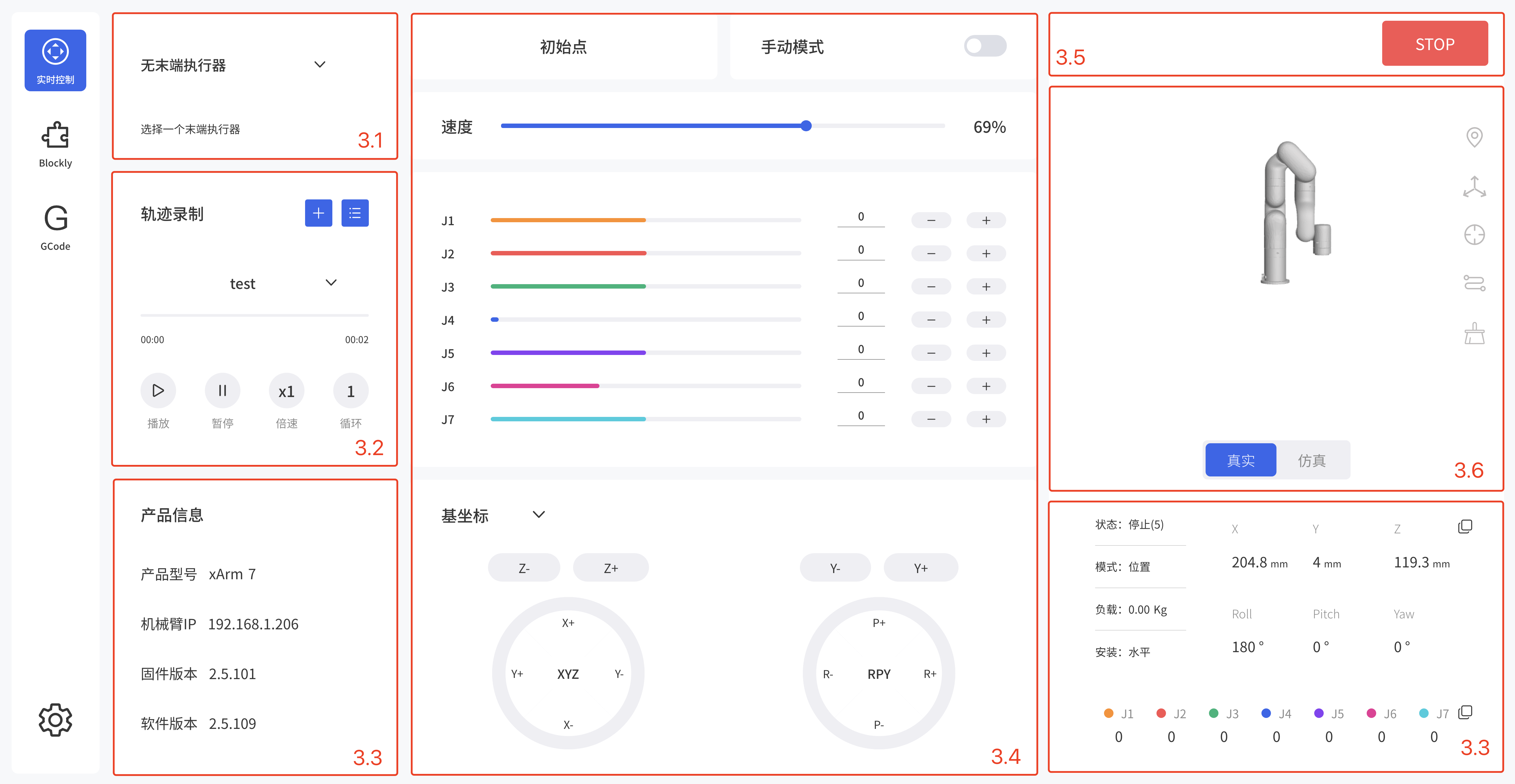Click the Z+ jog button
The height and width of the screenshot is (784, 1515).
(x=611, y=567)
